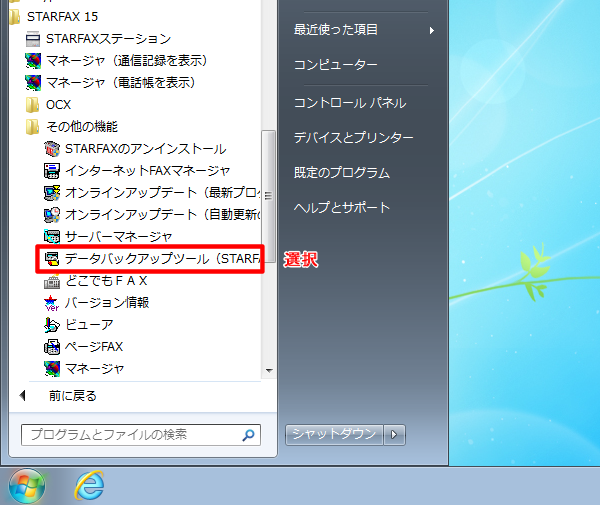Collapse the その他の機能 folder

(x=33, y=126)
